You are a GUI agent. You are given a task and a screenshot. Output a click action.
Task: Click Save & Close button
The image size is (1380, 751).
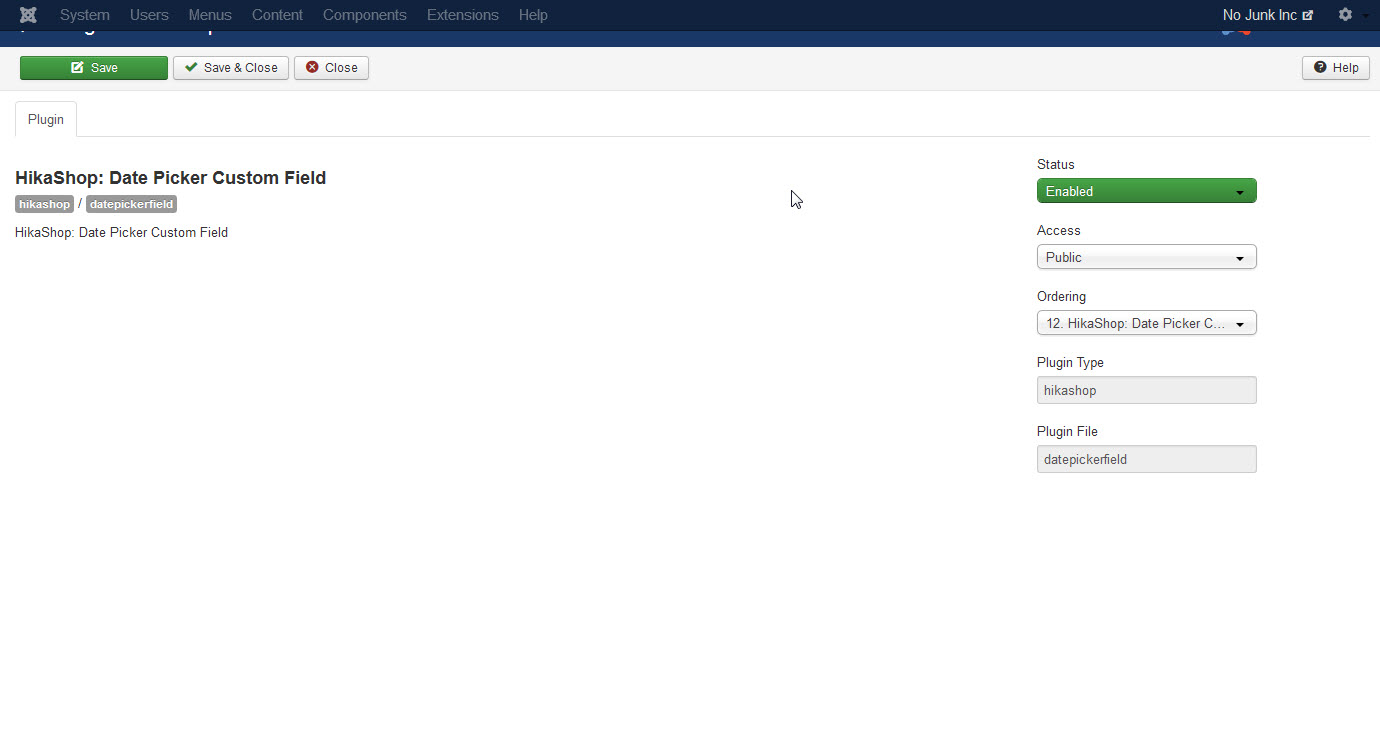[231, 68]
